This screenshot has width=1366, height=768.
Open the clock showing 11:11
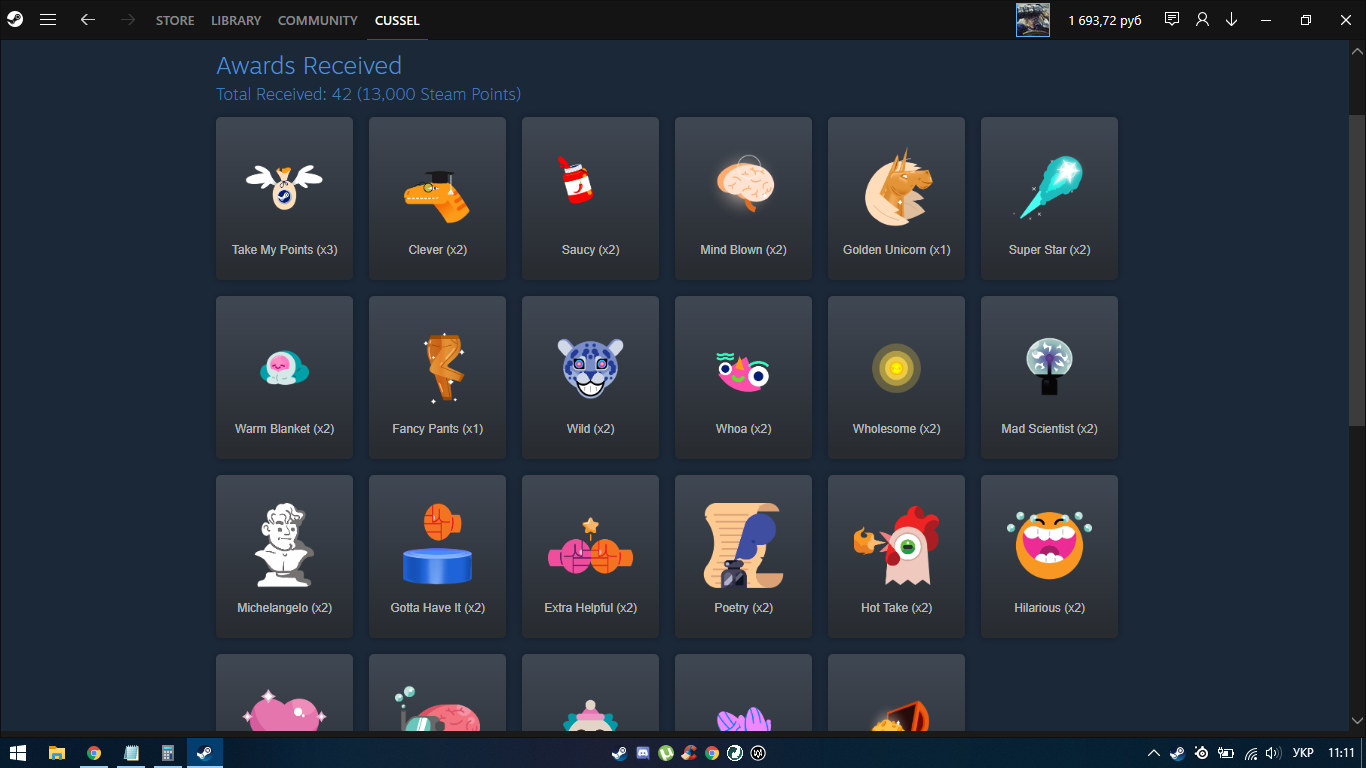coord(1341,753)
